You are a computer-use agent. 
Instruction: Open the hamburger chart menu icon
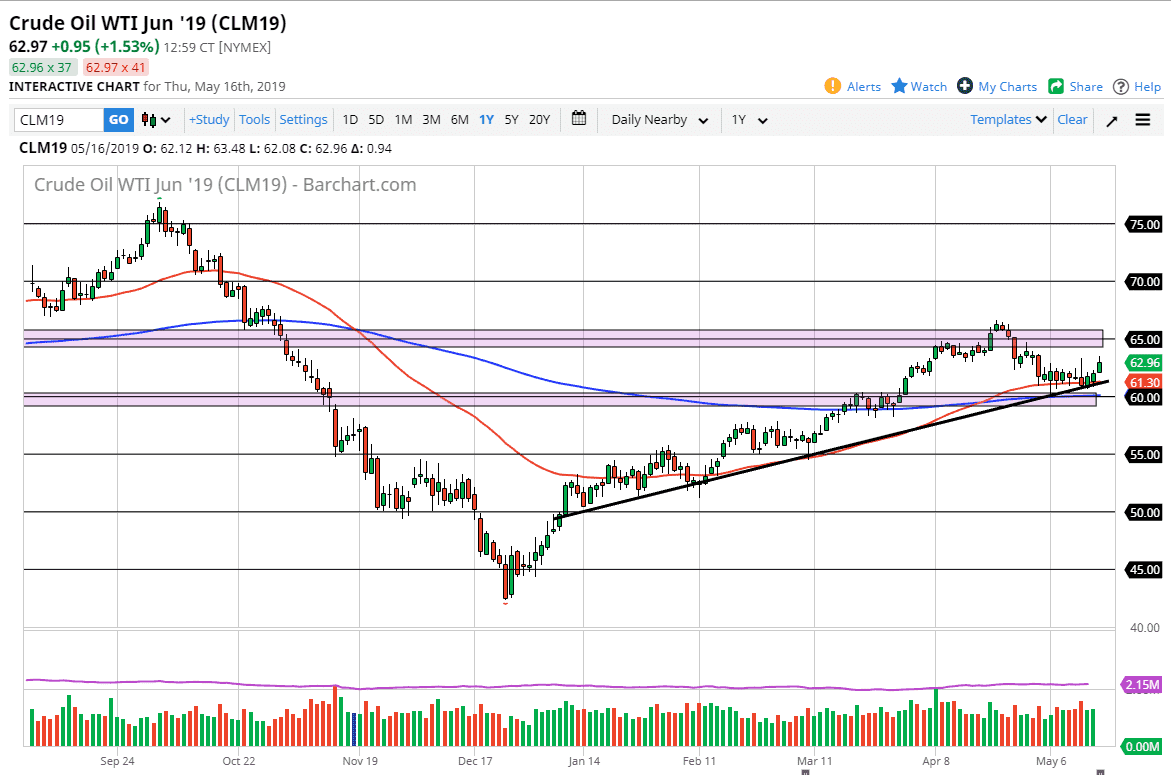point(1142,119)
